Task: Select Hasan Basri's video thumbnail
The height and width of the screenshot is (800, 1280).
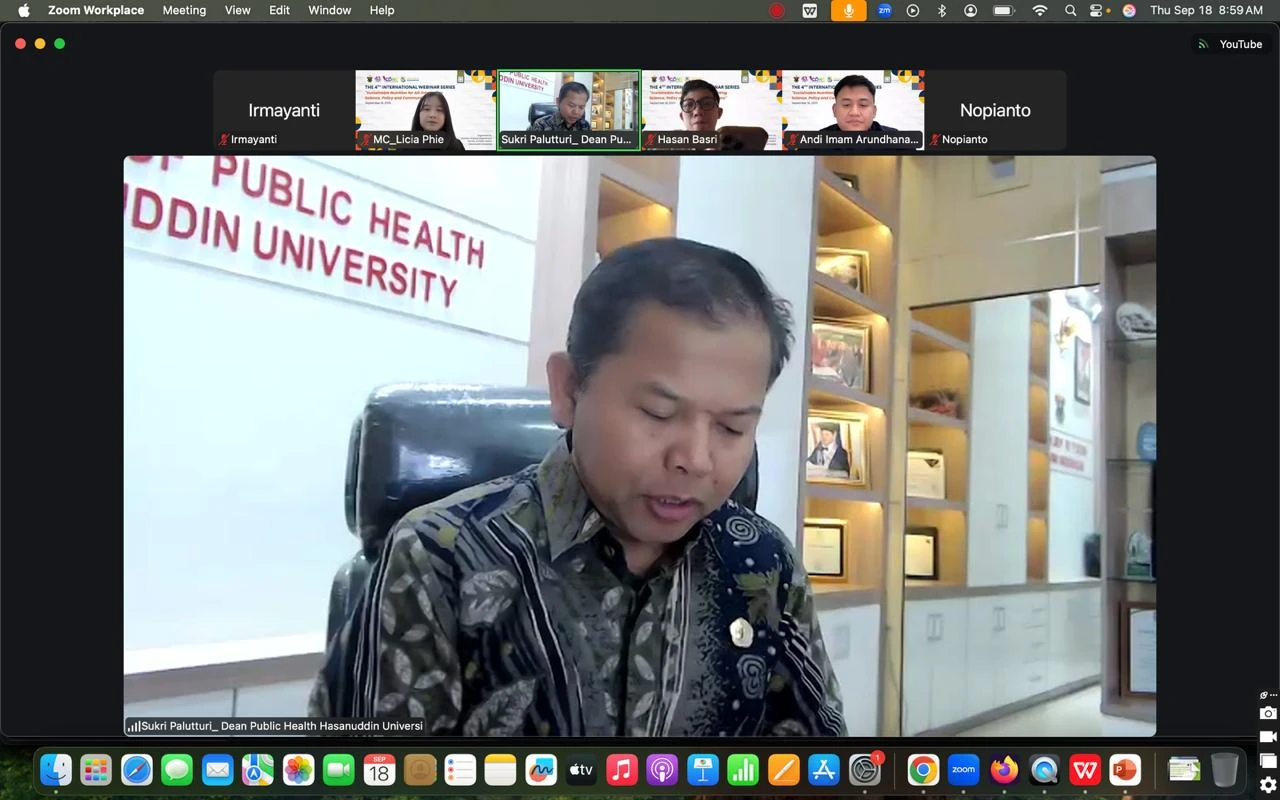Action: coord(711,110)
